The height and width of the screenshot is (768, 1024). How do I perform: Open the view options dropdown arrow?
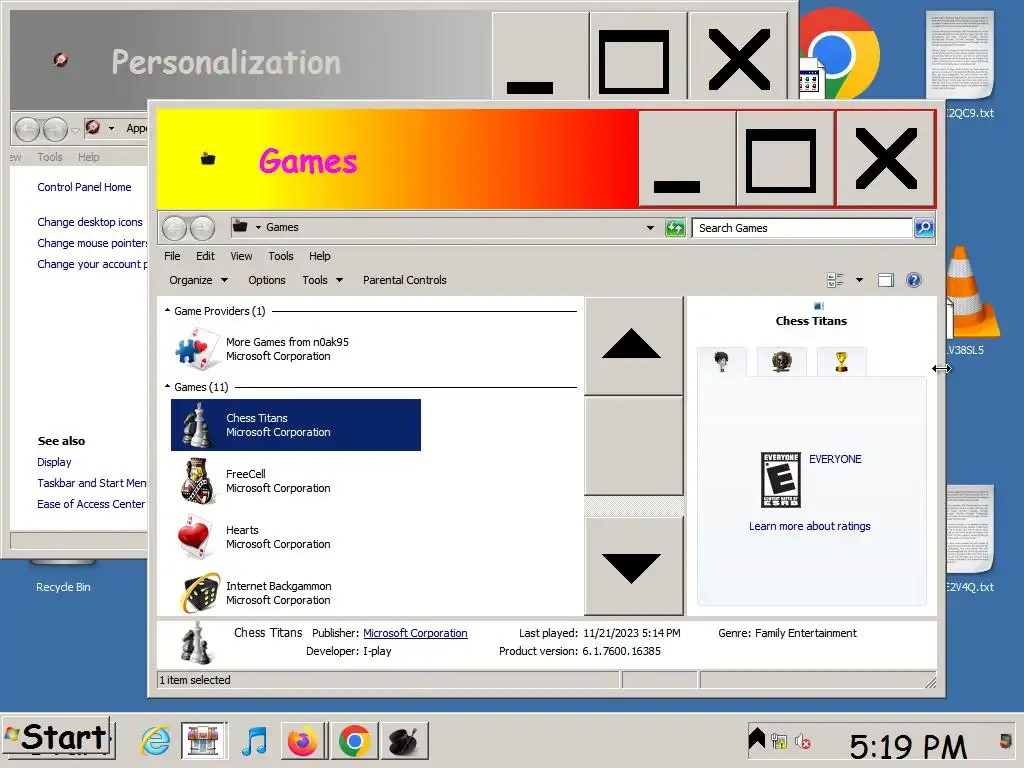(859, 280)
